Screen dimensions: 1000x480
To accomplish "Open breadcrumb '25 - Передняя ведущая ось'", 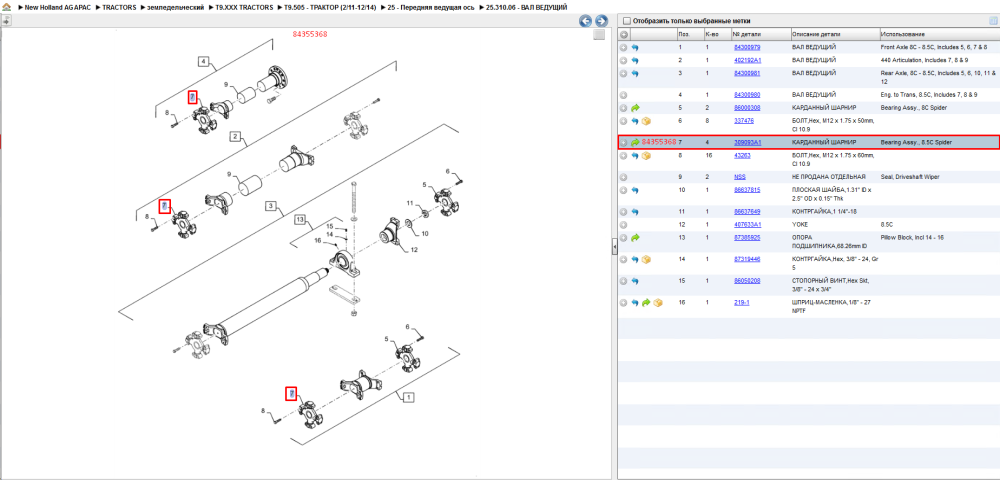I will click(x=430, y=7).
